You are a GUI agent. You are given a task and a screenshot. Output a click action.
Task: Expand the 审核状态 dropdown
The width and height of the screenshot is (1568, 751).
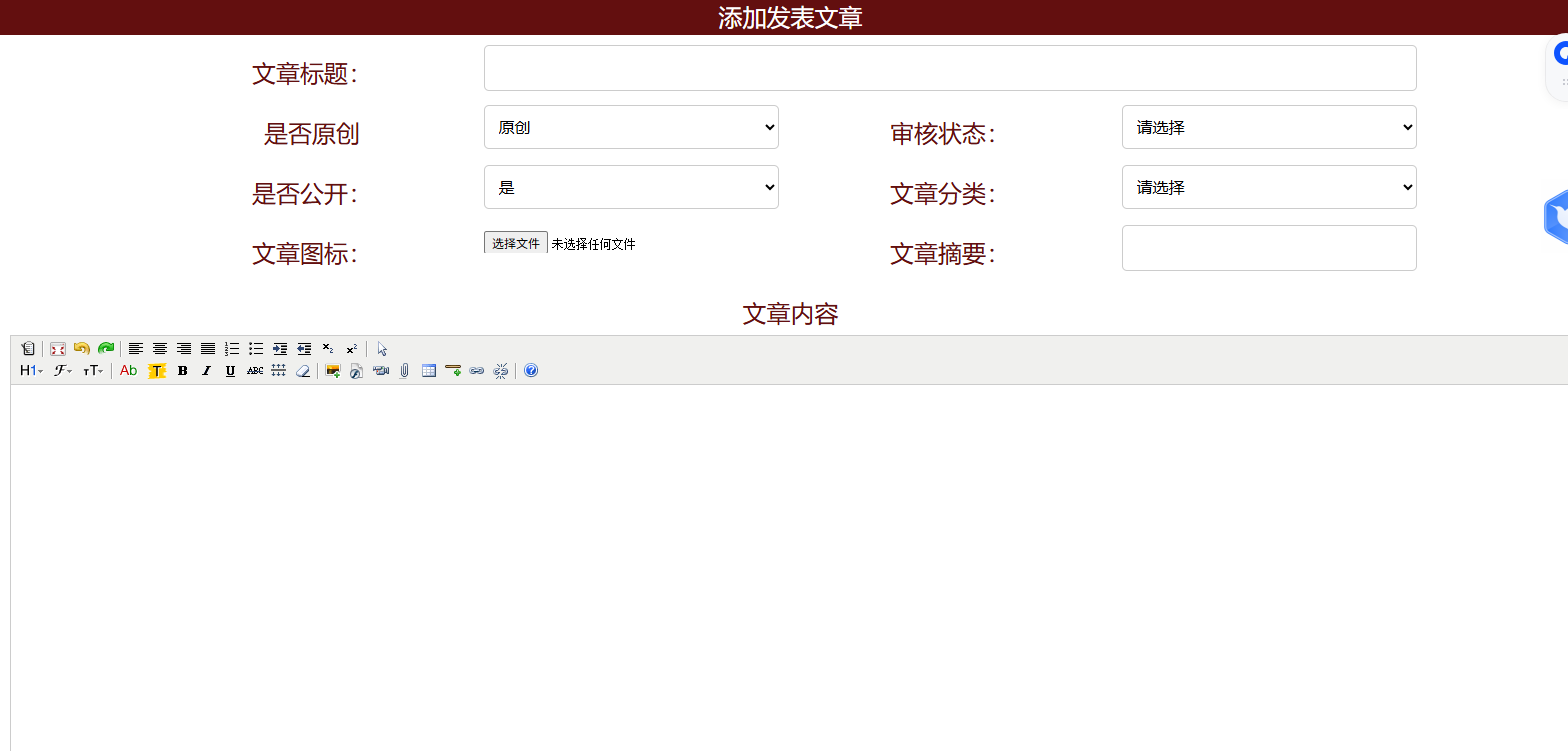(x=1268, y=127)
